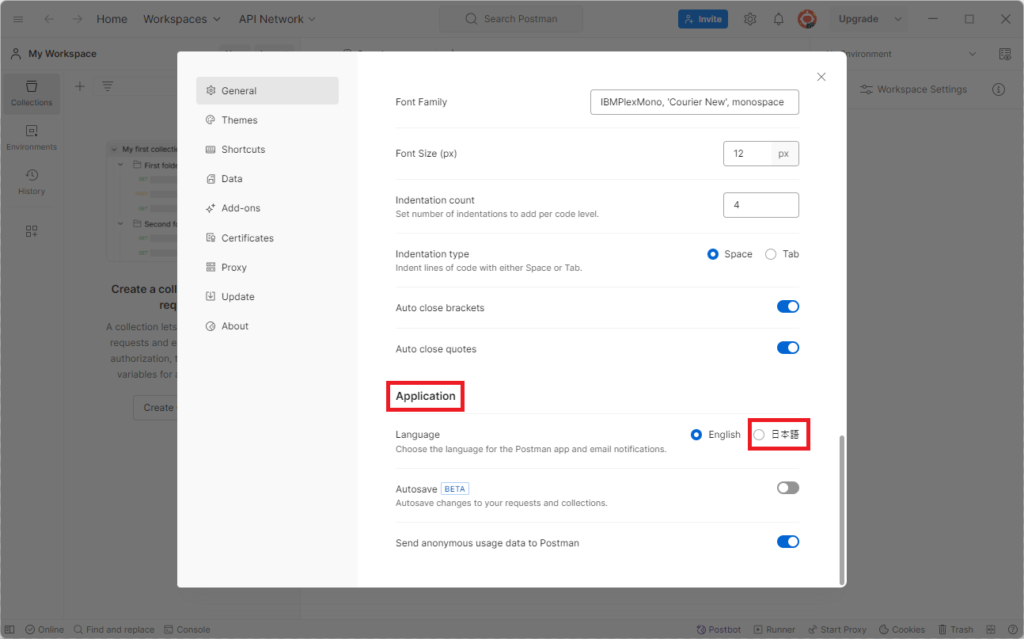Open the Workspaces dropdown

[x=182, y=19]
